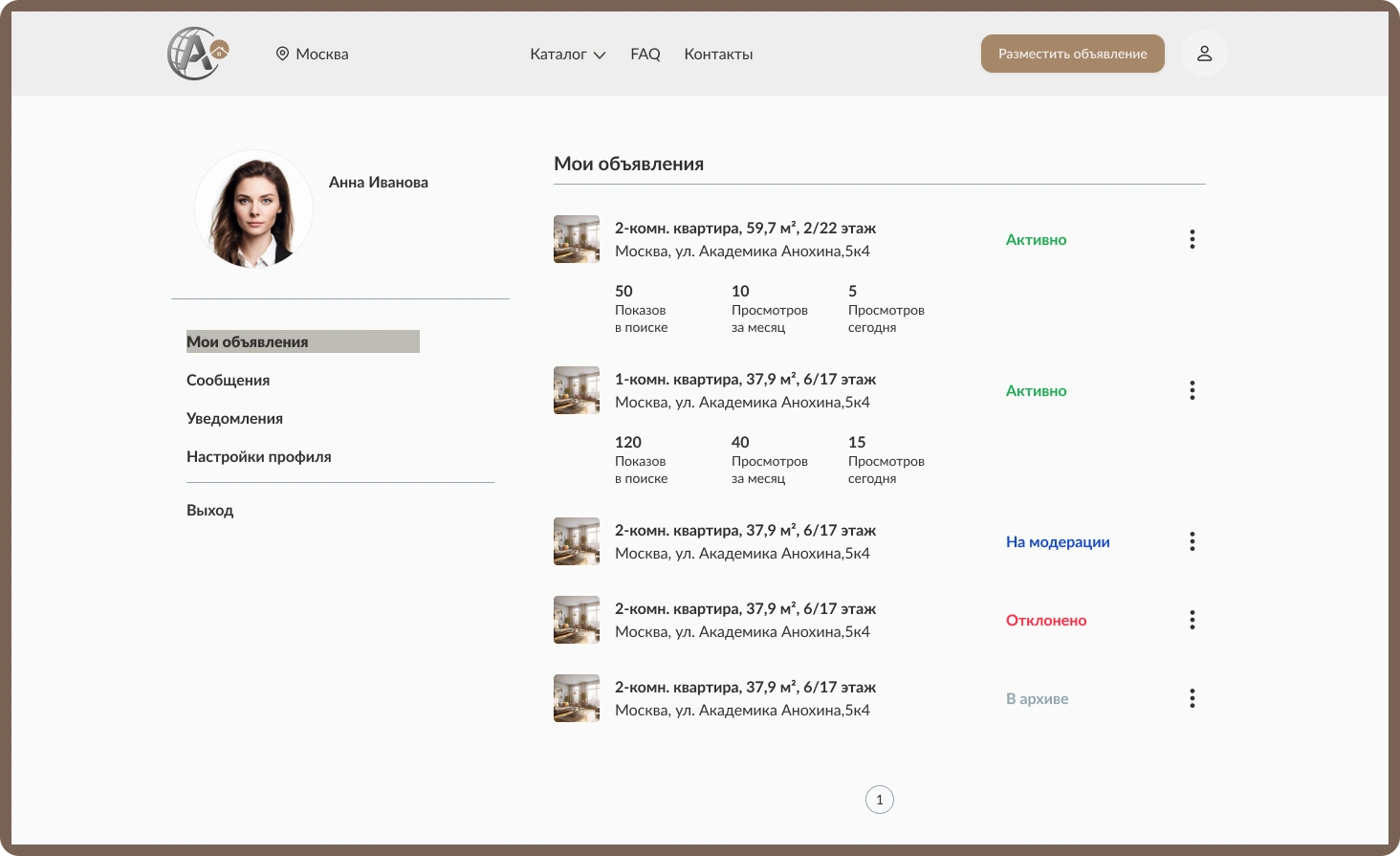The width and height of the screenshot is (1400, 856).
Task: Open Уведомления section
Action: tap(234, 418)
